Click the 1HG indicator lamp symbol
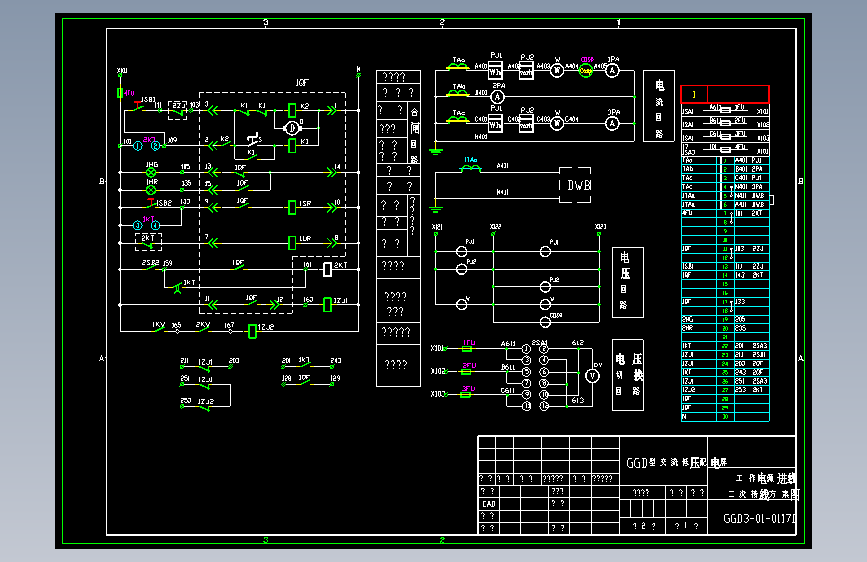Viewport: 867px width, 562px height. [x=151, y=173]
